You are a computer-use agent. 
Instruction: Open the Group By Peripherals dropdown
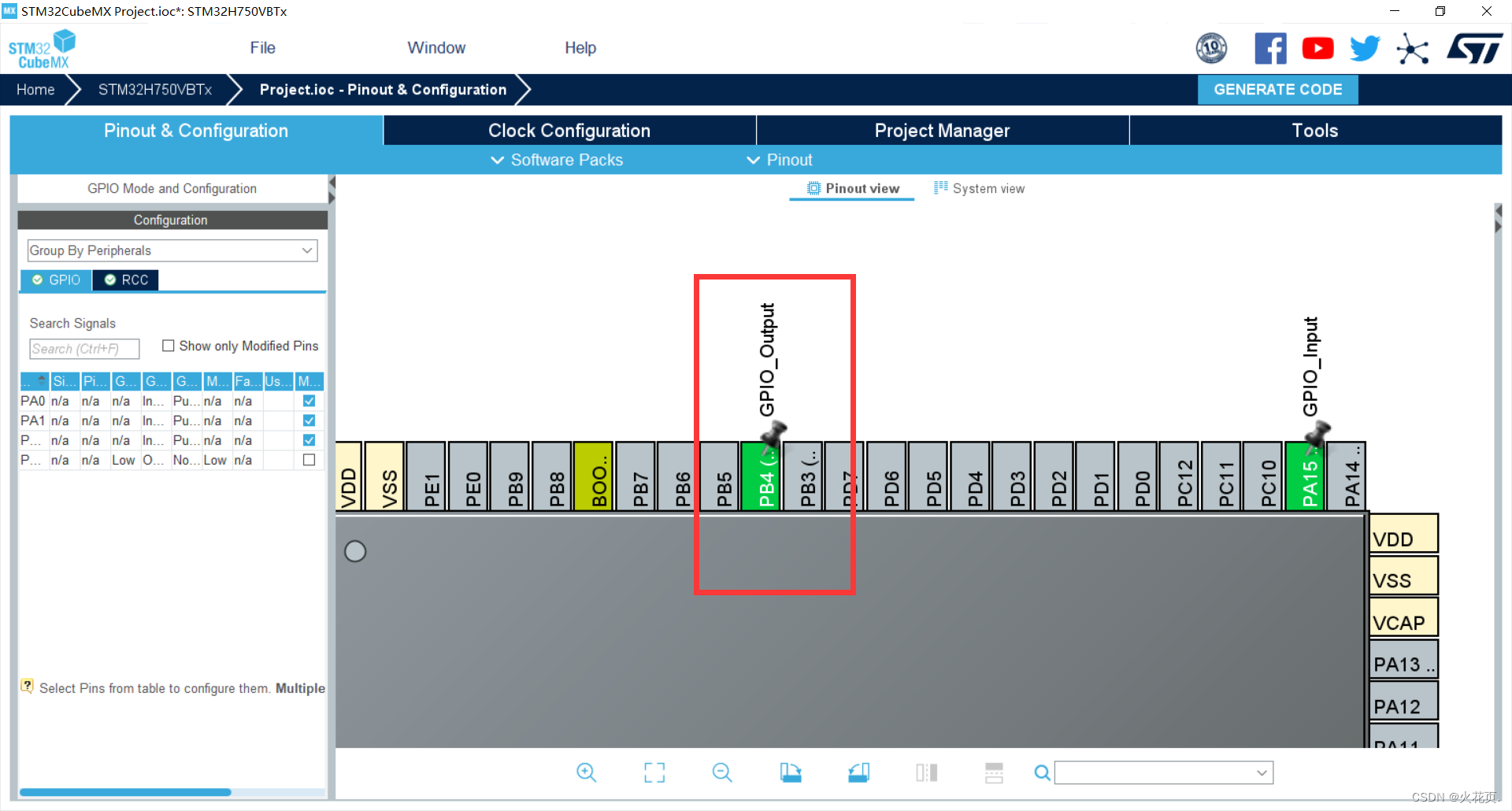pos(172,250)
